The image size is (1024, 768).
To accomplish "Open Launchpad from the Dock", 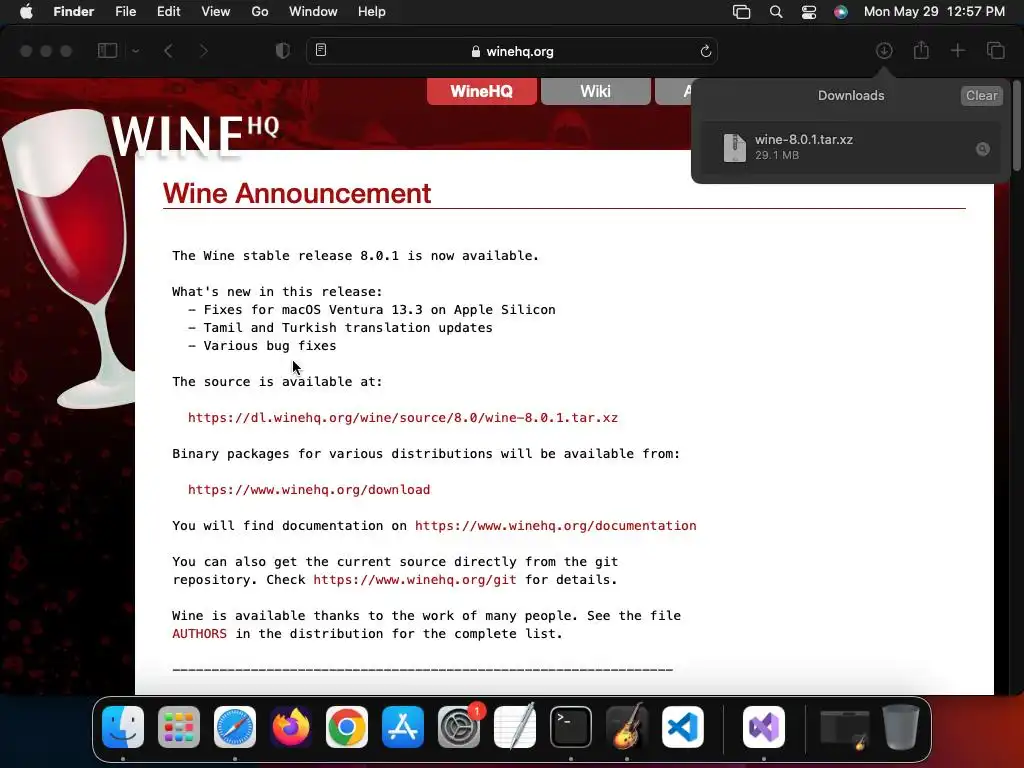I will [x=179, y=727].
